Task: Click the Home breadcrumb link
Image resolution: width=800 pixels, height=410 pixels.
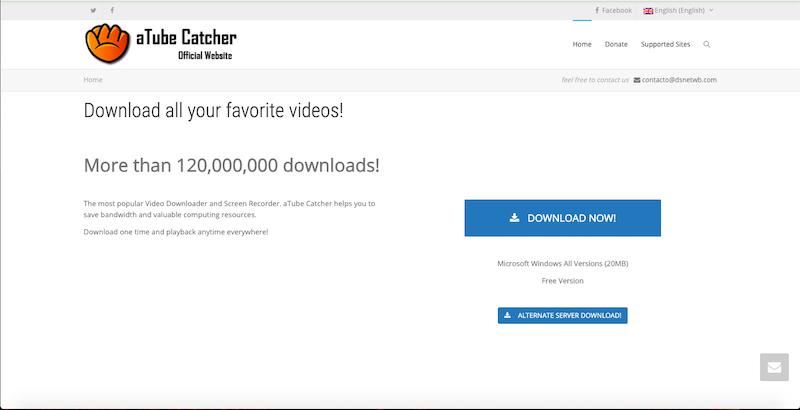Action: coord(93,80)
